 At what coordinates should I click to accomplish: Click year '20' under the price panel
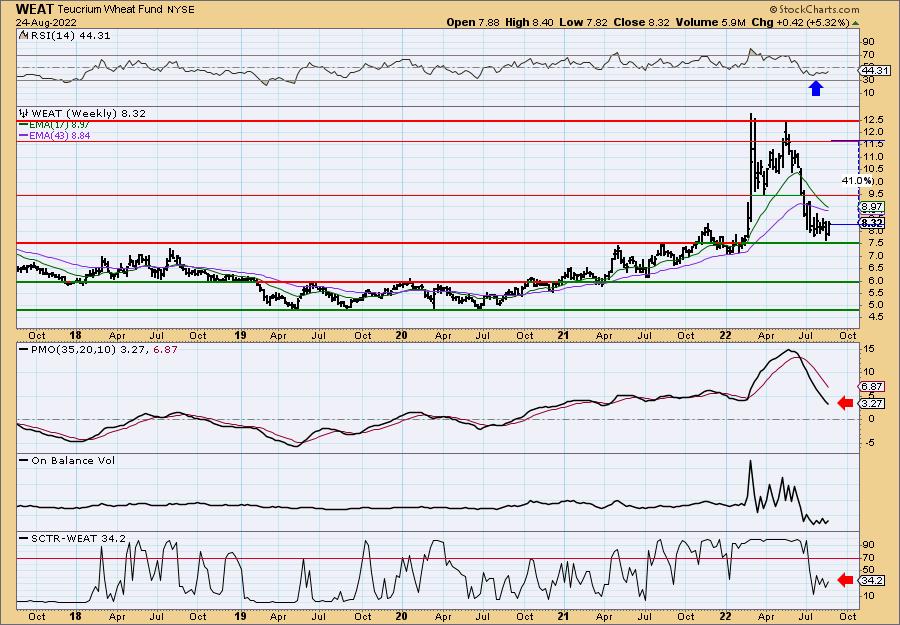[x=401, y=335]
